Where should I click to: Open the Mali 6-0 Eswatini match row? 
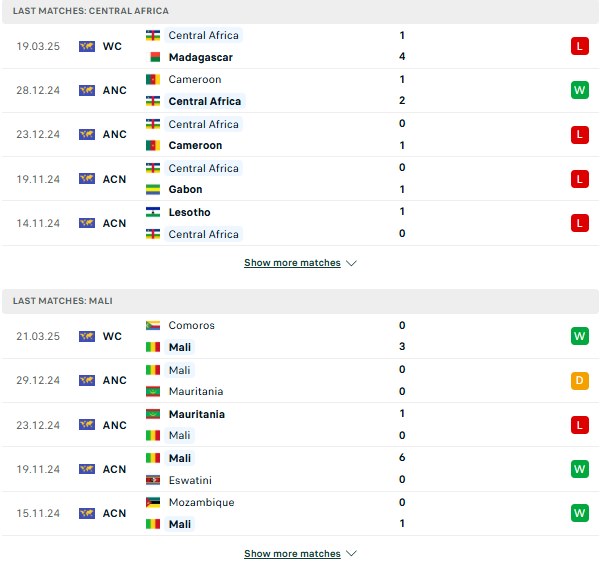point(302,471)
